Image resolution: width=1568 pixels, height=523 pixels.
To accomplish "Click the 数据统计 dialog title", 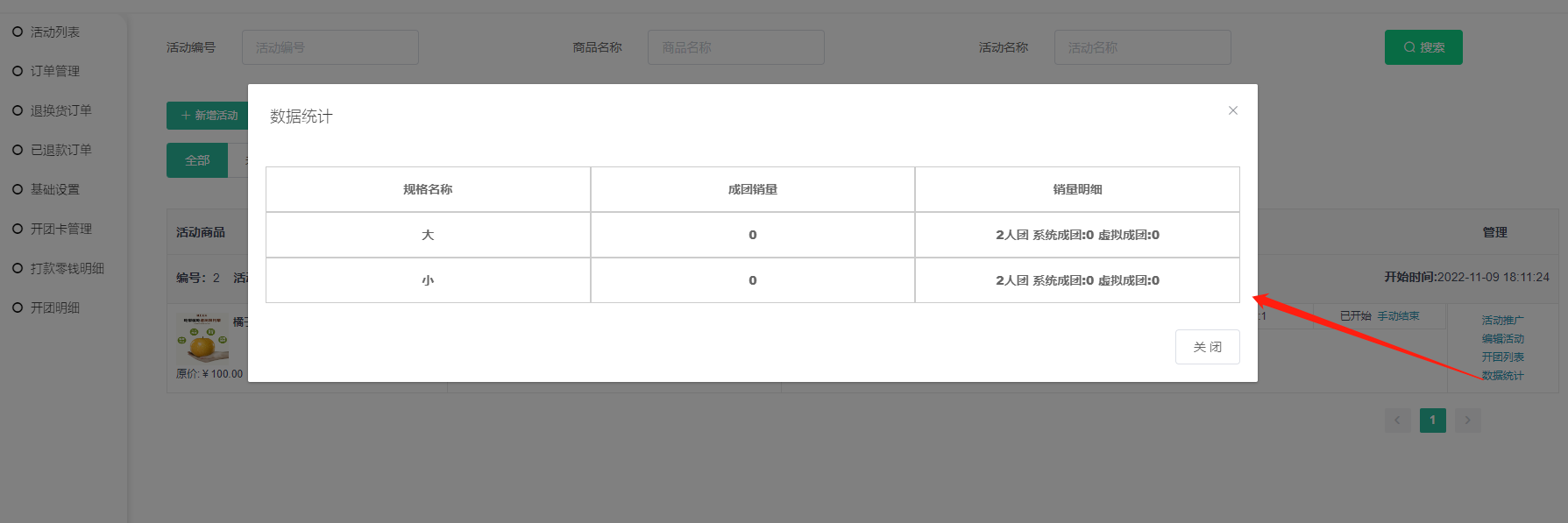I will pyautogui.click(x=301, y=117).
